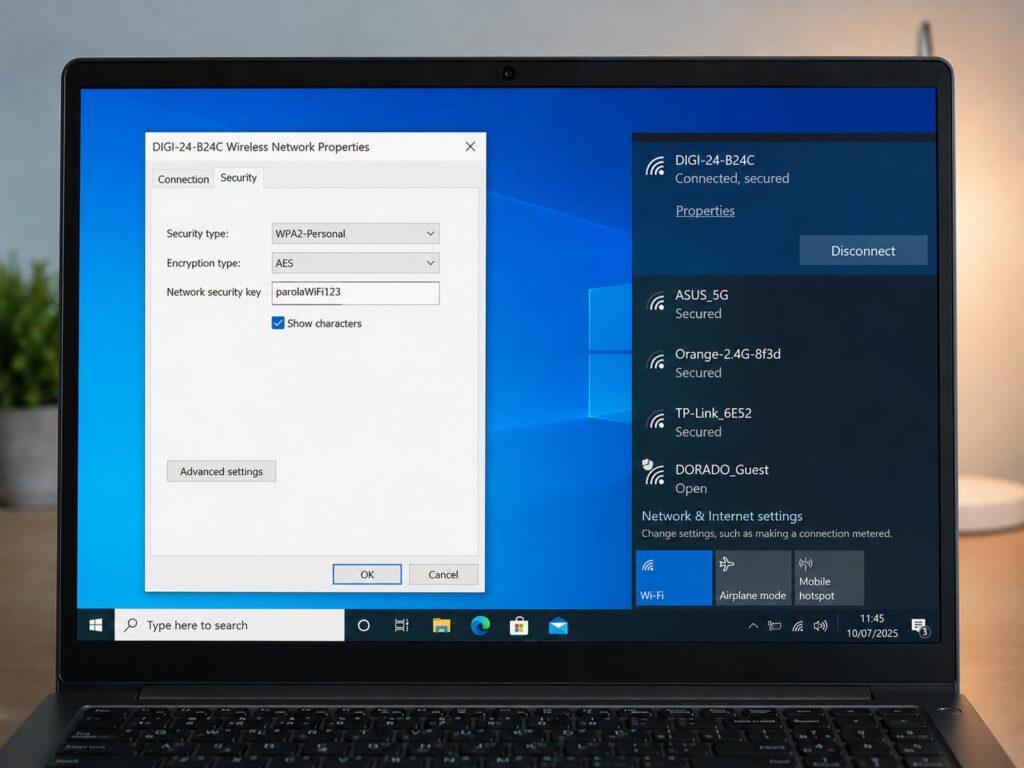Select the Security tab
Image resolution: width=1024 pixels, height=768 pixels.
click(x=238, y=178)
